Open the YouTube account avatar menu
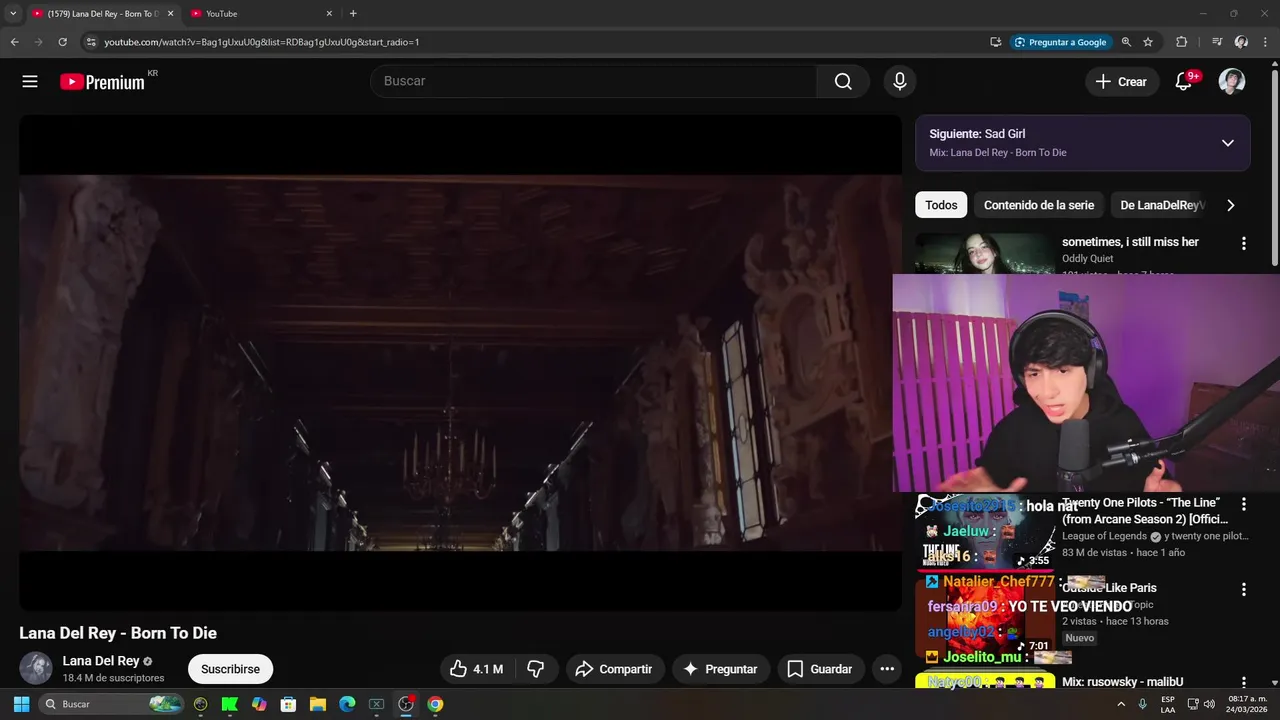This screenshot has height=720, width=1280. (1232, 82)
